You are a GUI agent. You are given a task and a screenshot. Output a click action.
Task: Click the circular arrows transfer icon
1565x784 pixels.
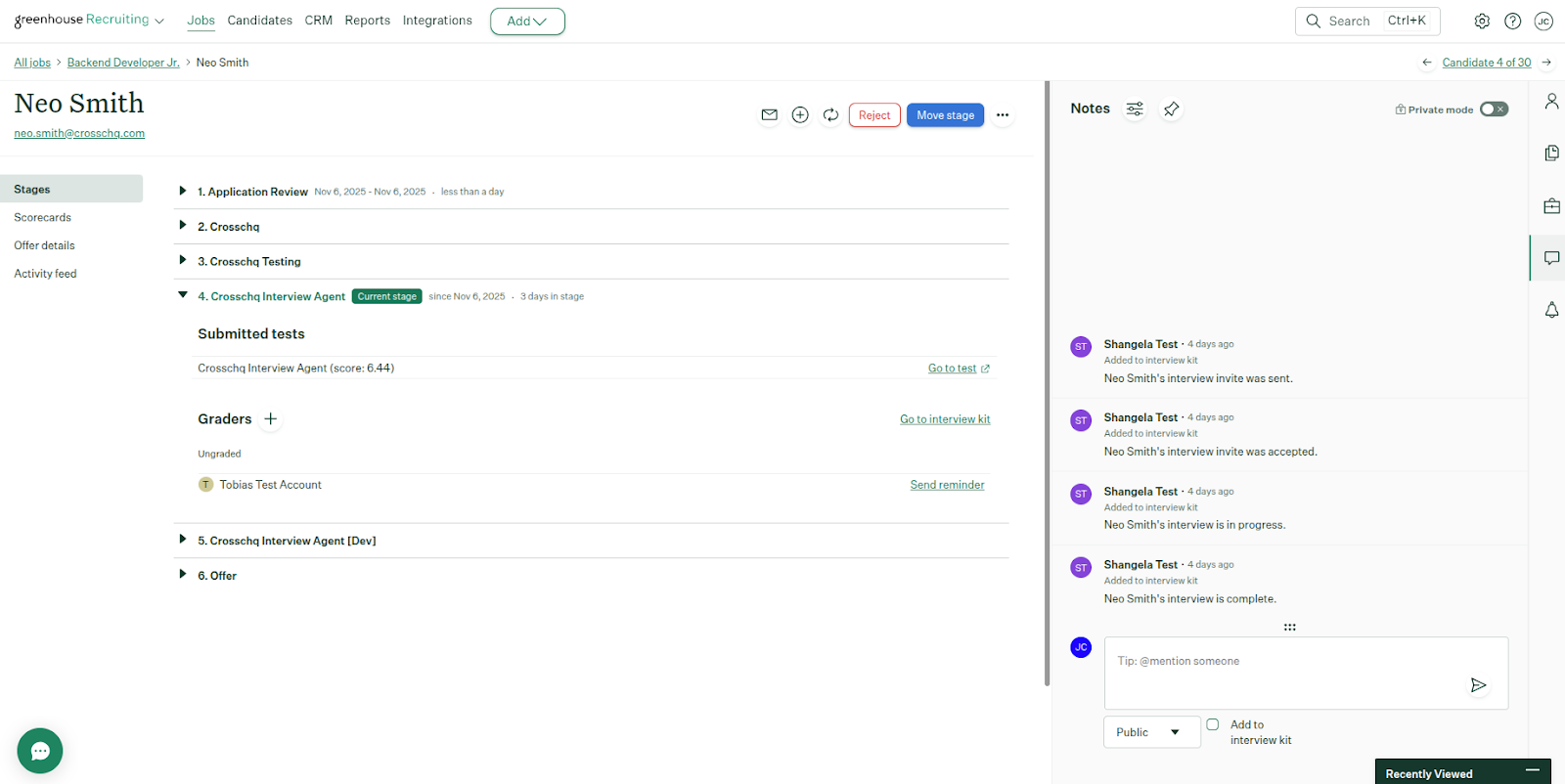point(830,115)
